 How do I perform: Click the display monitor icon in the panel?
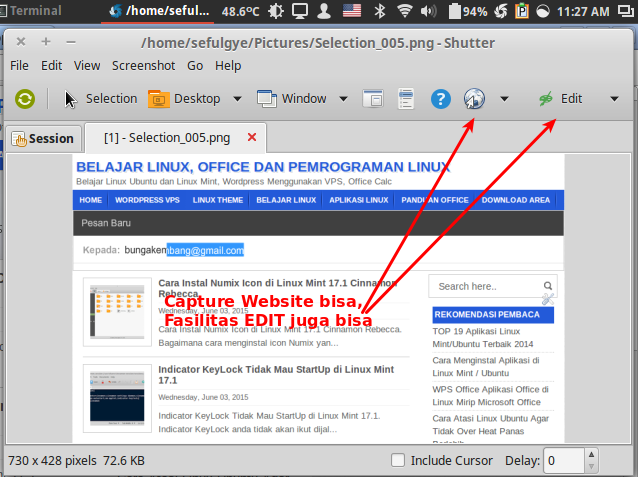300,11
